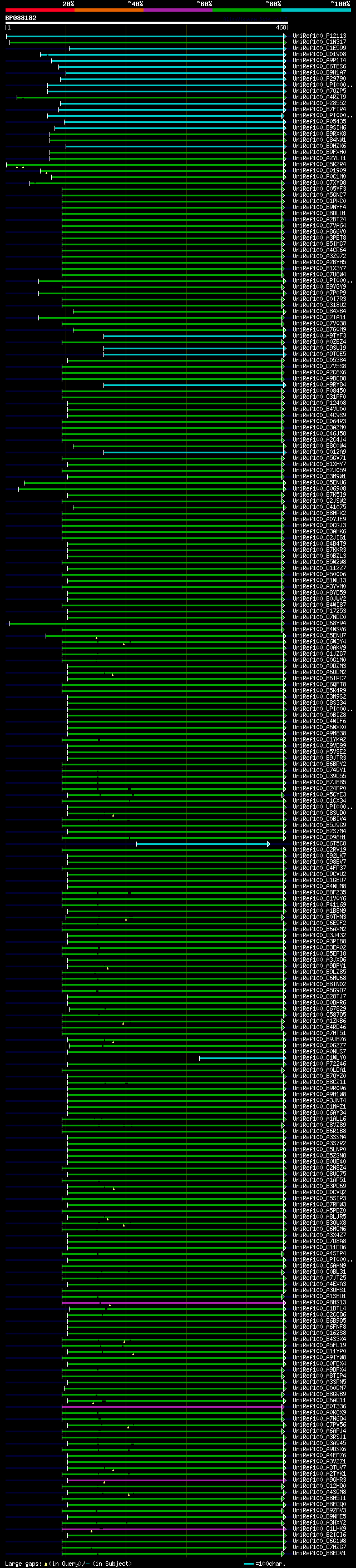The height and width of the screenshot is (1568, 356).
Task: Select the UniRef100_Q5K2R4 label
Action: point(319,164)
